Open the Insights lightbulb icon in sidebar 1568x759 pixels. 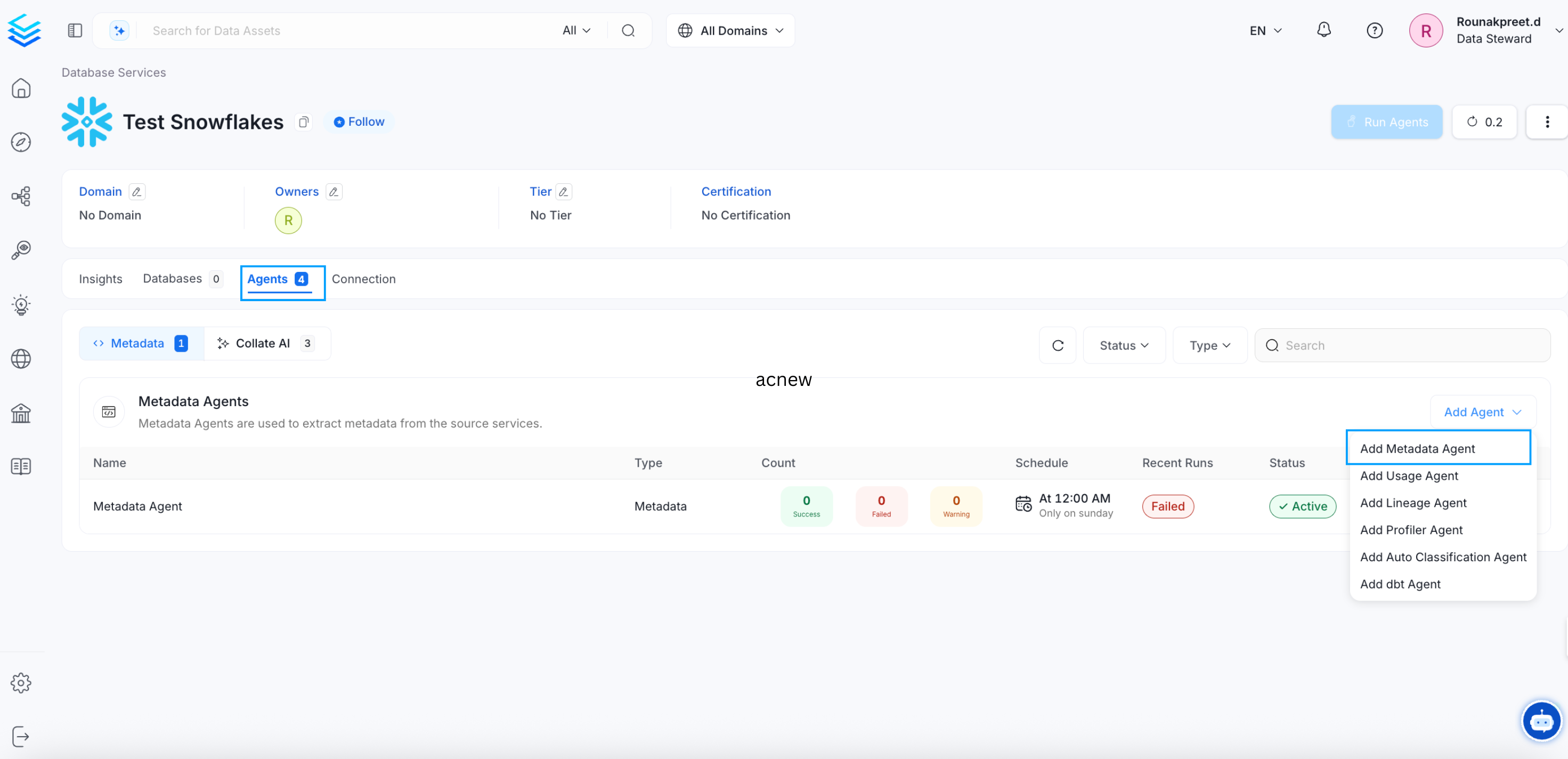click(21, 305)
